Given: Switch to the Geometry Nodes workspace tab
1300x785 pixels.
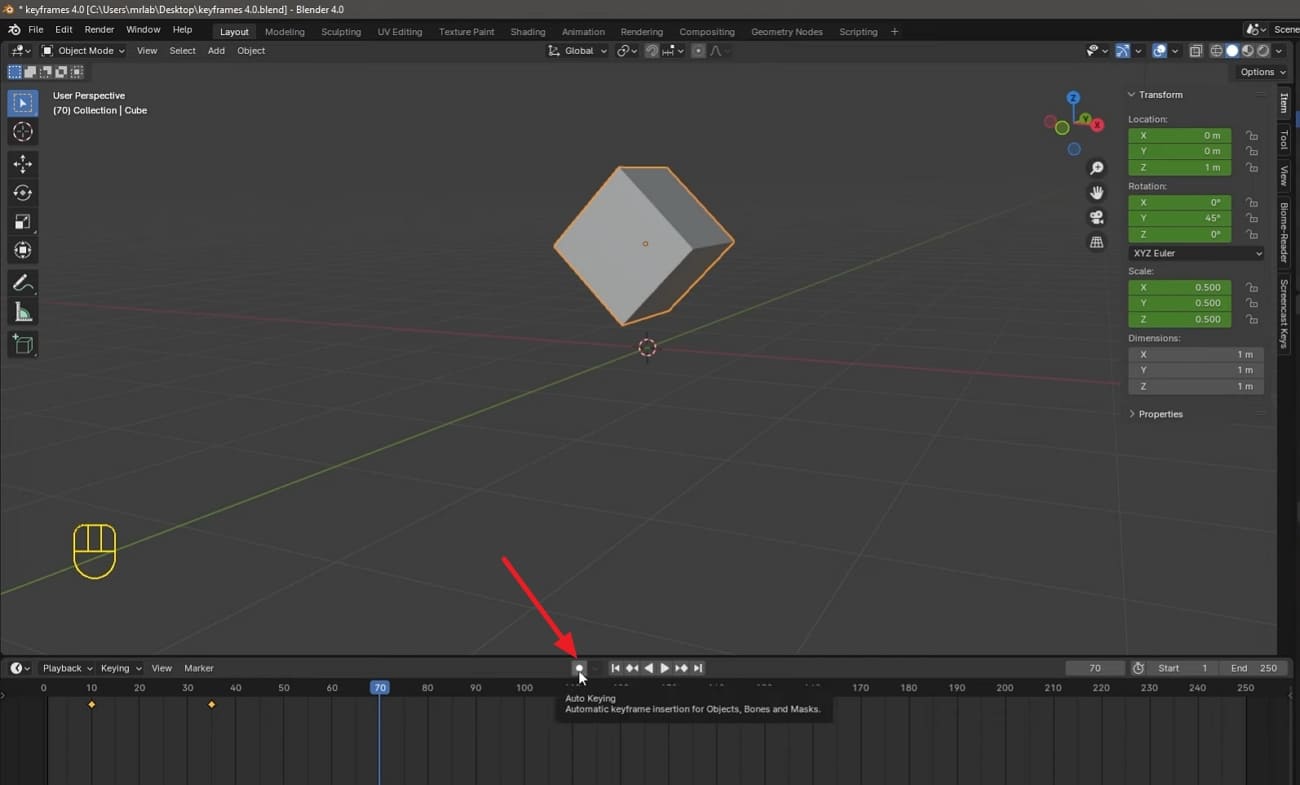Looking at the screenshot, I should (x=787, y=32).
